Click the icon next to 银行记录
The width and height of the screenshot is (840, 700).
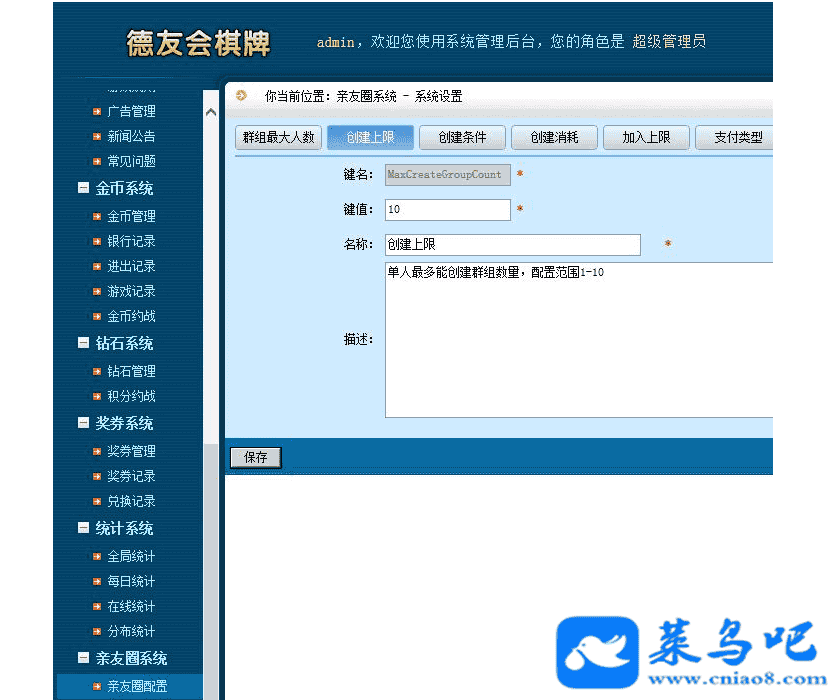pyautogui.click(x=97, y=241)
